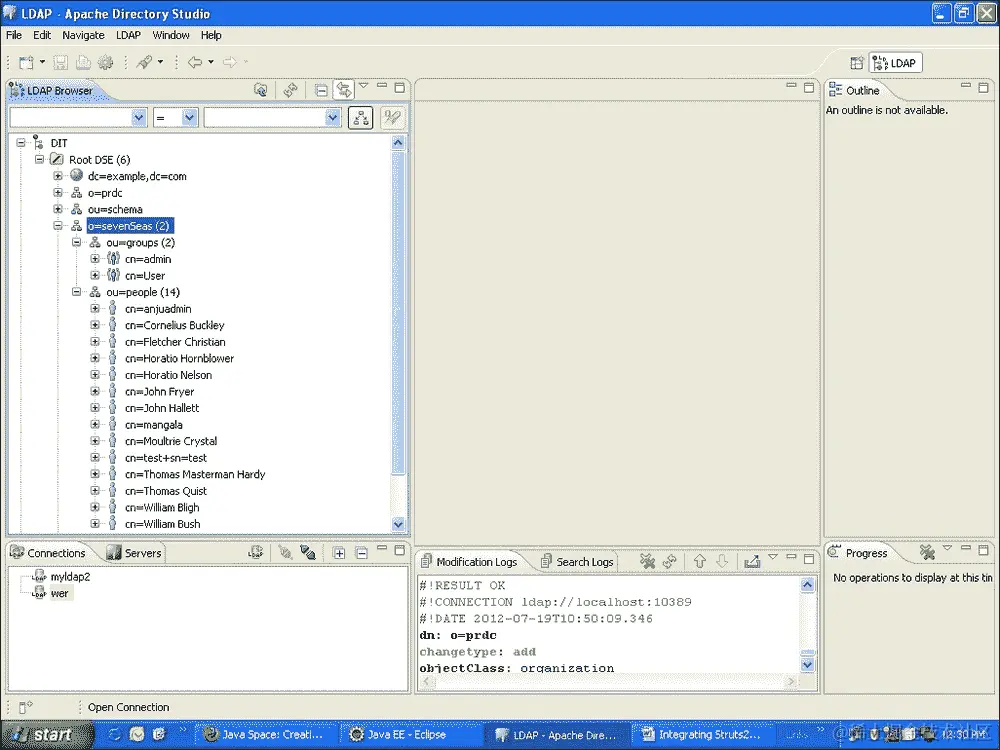Select the LDAP perspective button
This screenshot has width=1000, height=750.
tap(895, 62)
